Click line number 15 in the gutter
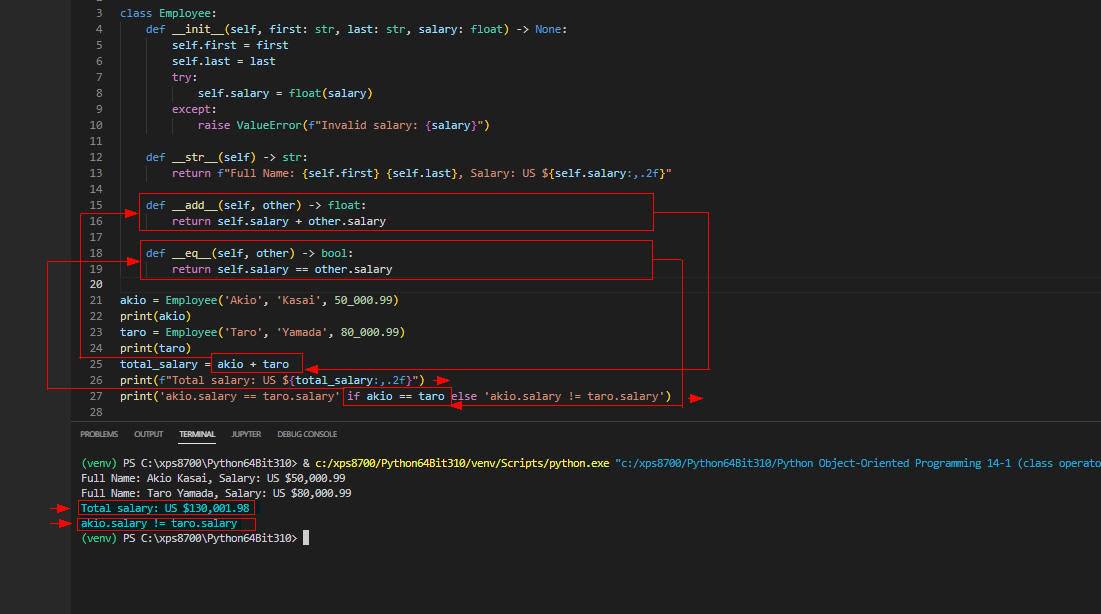The width and height of the screenshot is (1101, 614). pos(96,205)
